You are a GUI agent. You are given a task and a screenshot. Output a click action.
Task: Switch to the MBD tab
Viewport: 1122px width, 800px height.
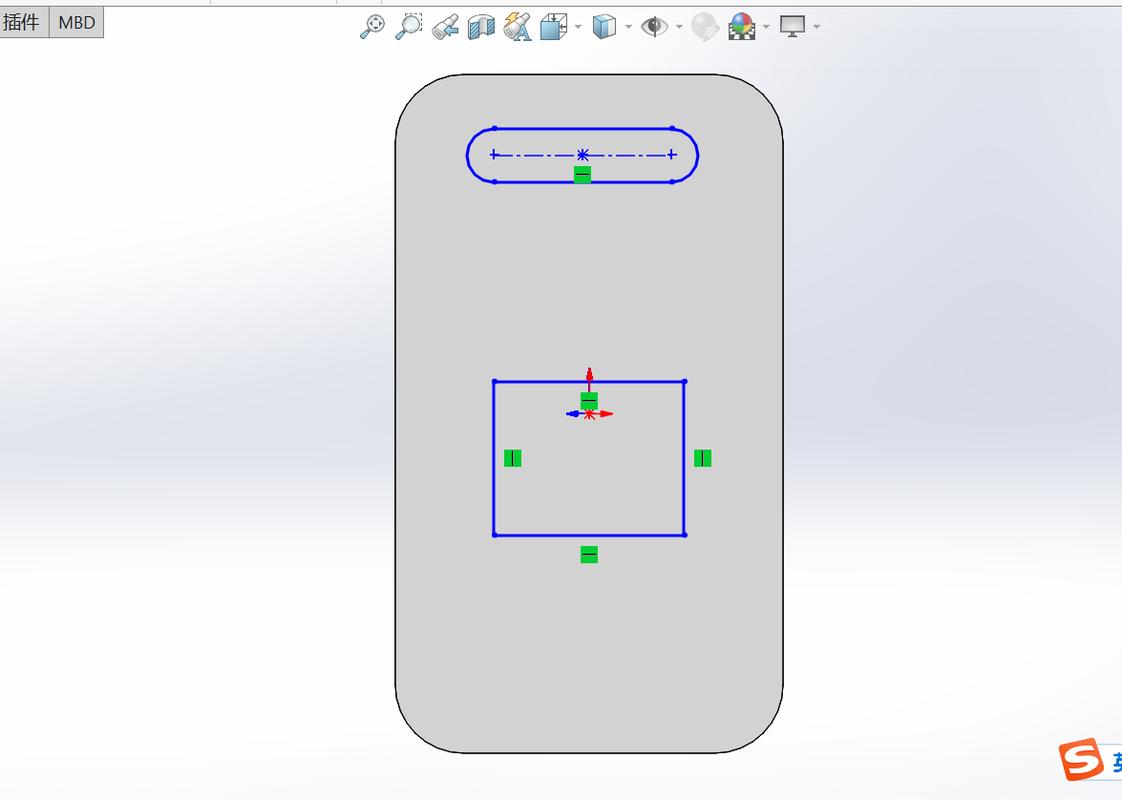(77, 22)
